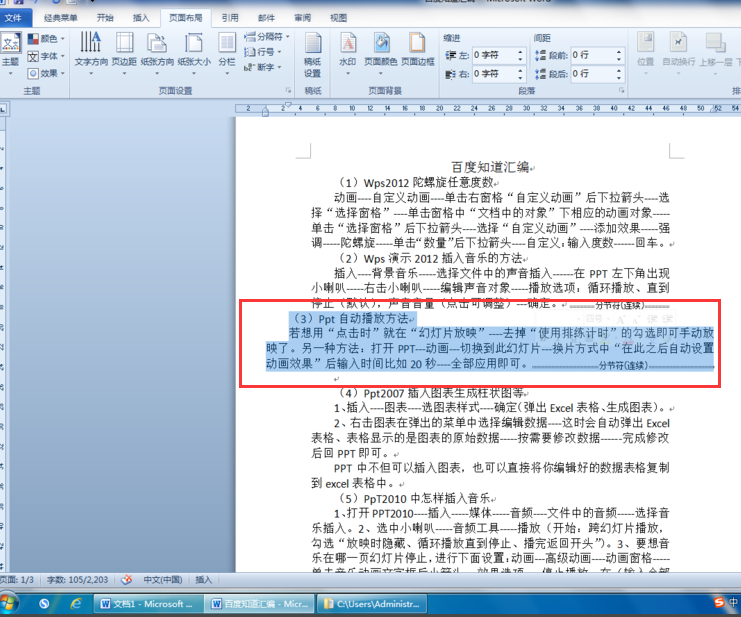Switch to the 经典菜单 tab

click(60, 18)
